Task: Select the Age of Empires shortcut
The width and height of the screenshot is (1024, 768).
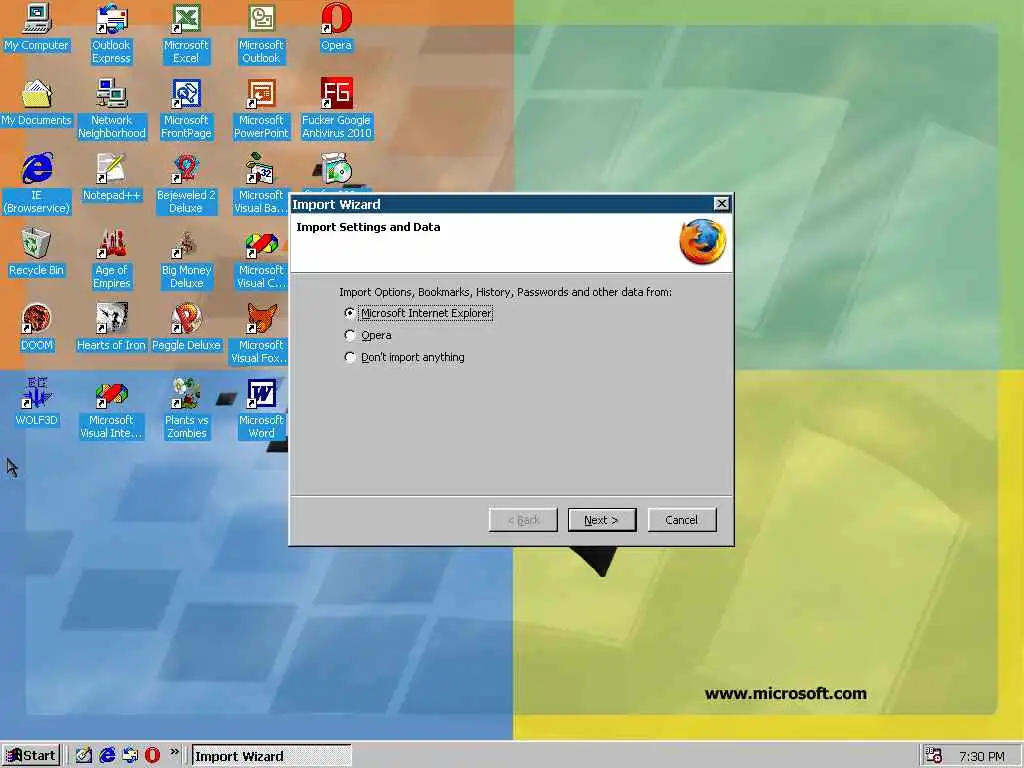Action: [112, 259]
